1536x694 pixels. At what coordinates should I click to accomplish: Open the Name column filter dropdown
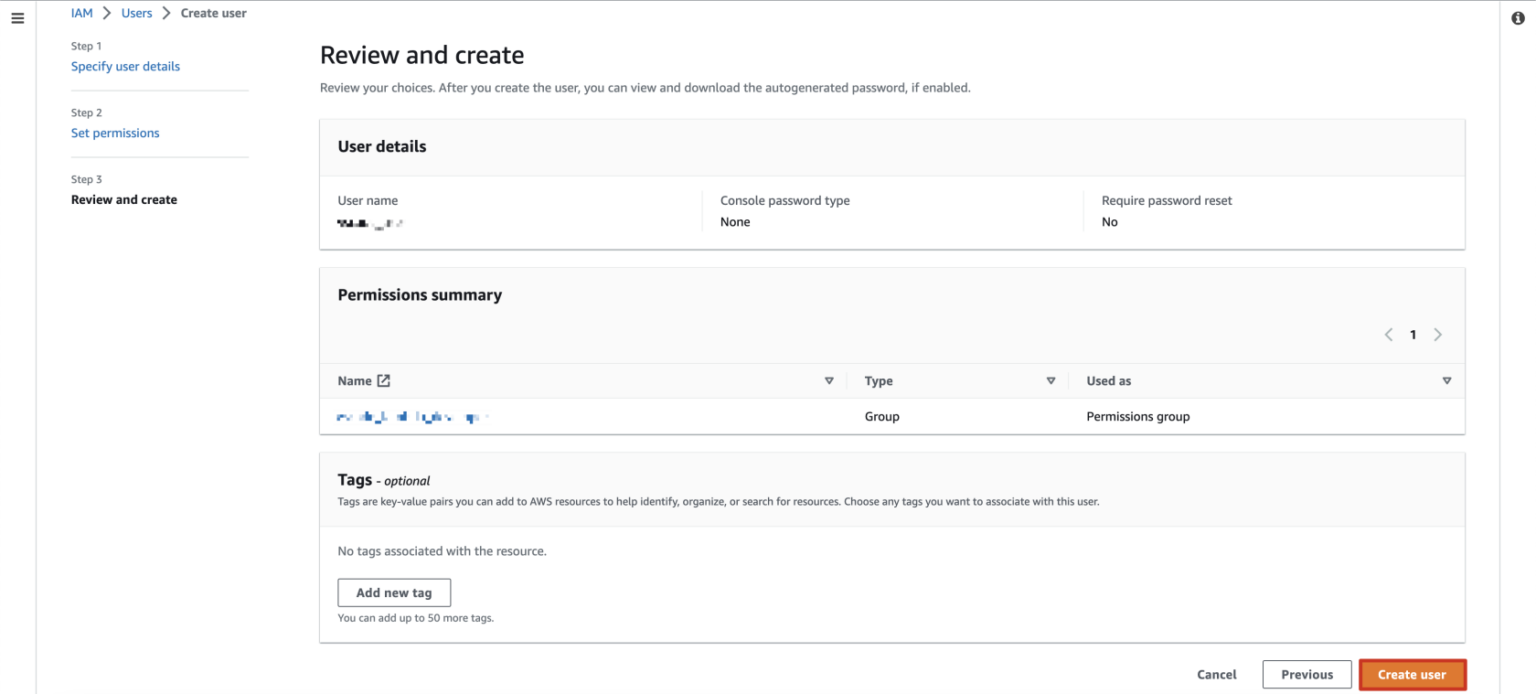click(x=829, y=380)
